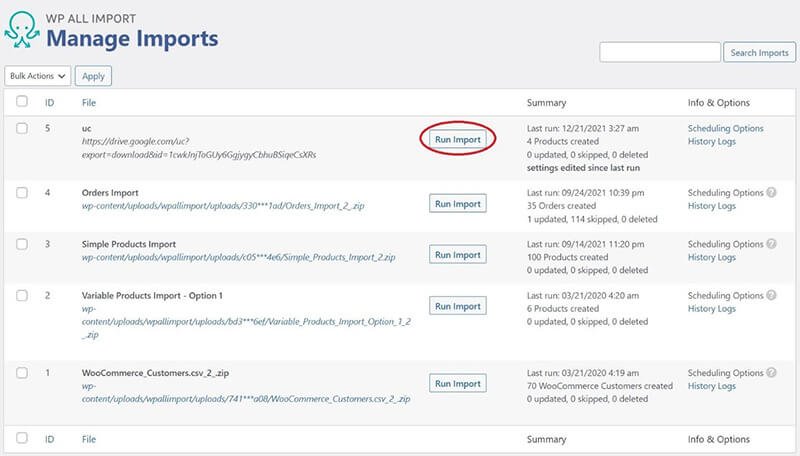Run Import for Orders Import
This screenshot has width=800, height=456.
coord(458,204)
